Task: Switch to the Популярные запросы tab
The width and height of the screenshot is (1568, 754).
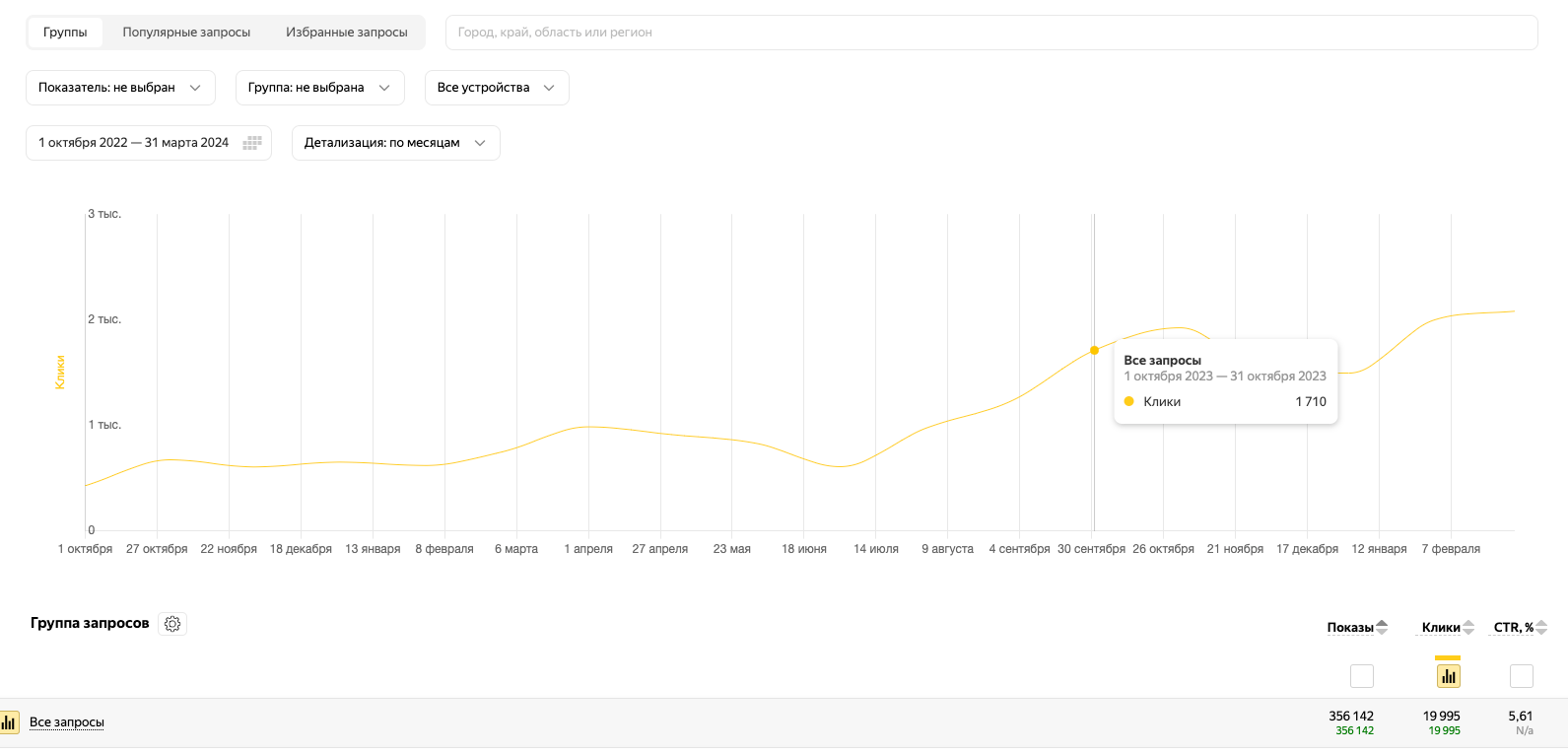Action: coord(186,33)
